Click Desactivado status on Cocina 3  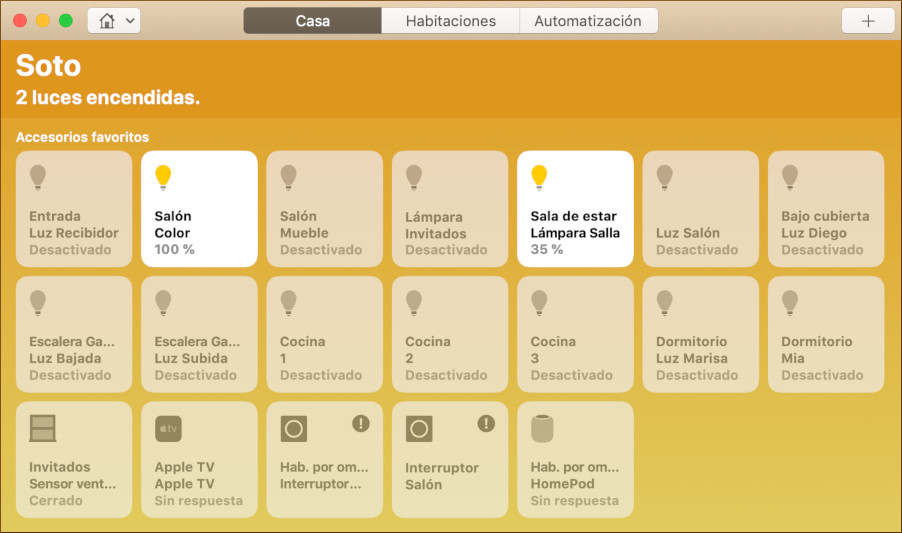571,375
